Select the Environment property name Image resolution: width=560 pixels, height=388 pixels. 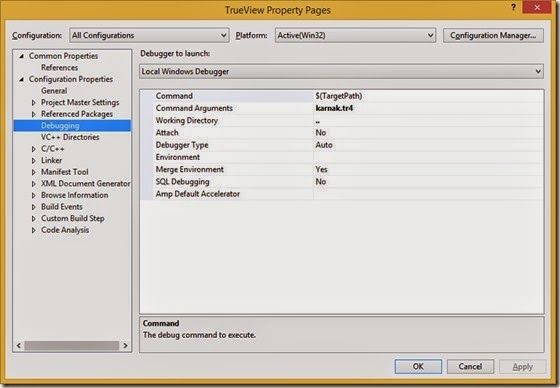(x=178, y=157)
